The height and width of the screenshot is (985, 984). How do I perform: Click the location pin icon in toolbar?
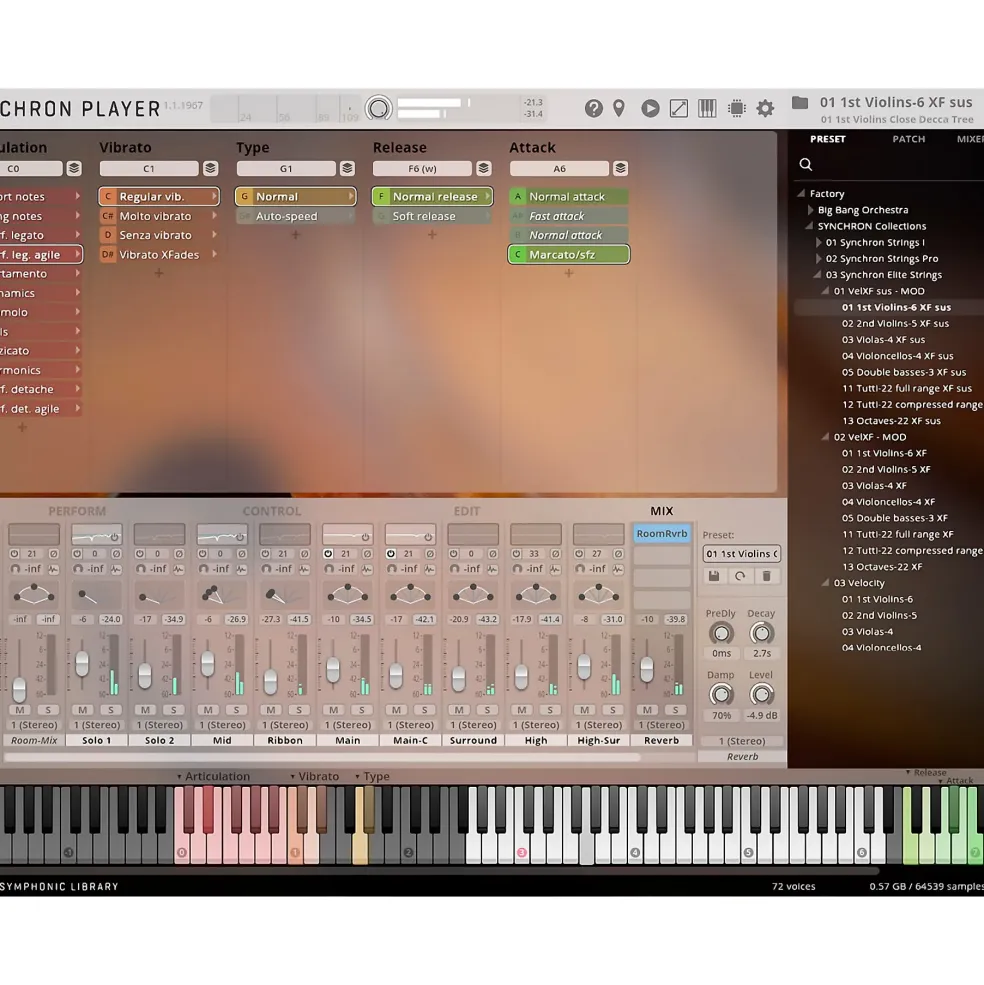[x=619, y=109]
